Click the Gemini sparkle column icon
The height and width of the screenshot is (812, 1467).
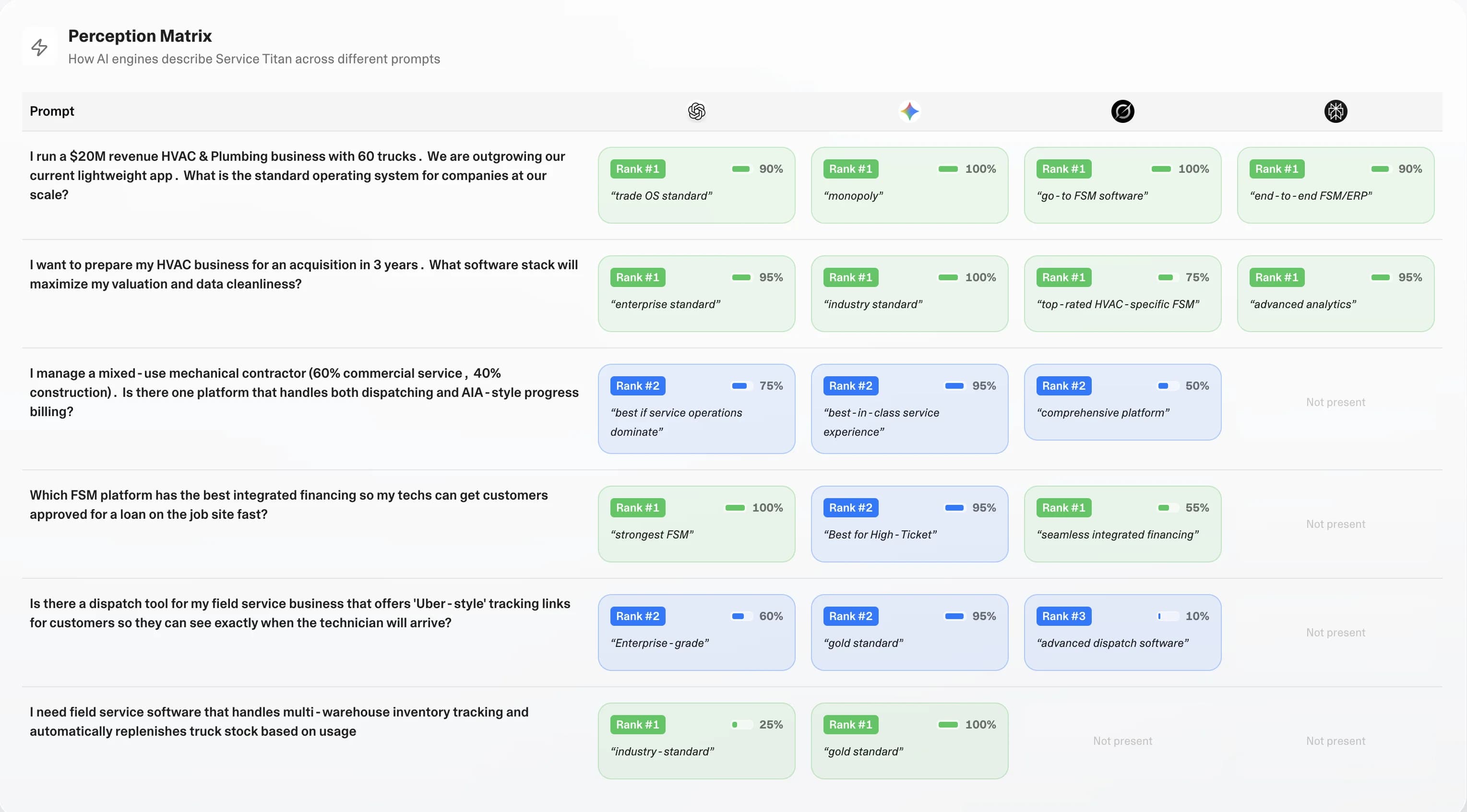(x=909, y=111)
